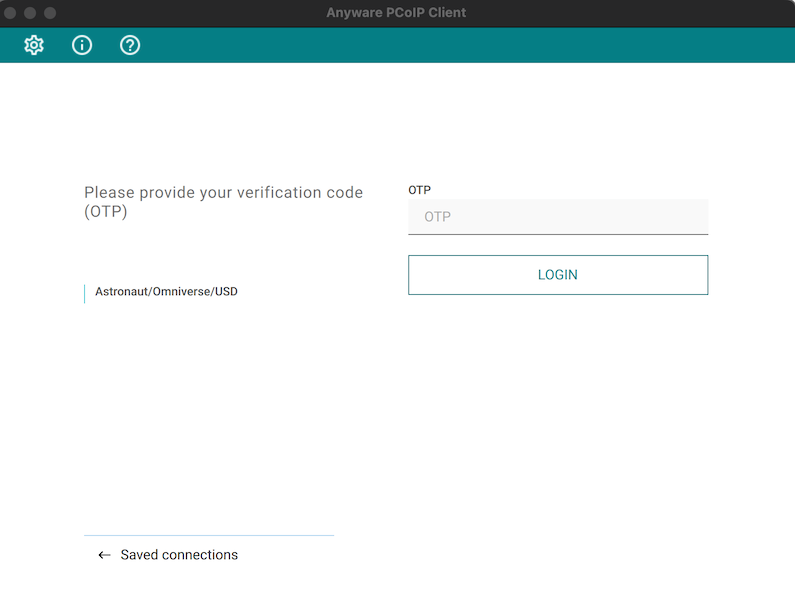Click the Astronaut/Omniverse/USD connection name

click(166, 292)
